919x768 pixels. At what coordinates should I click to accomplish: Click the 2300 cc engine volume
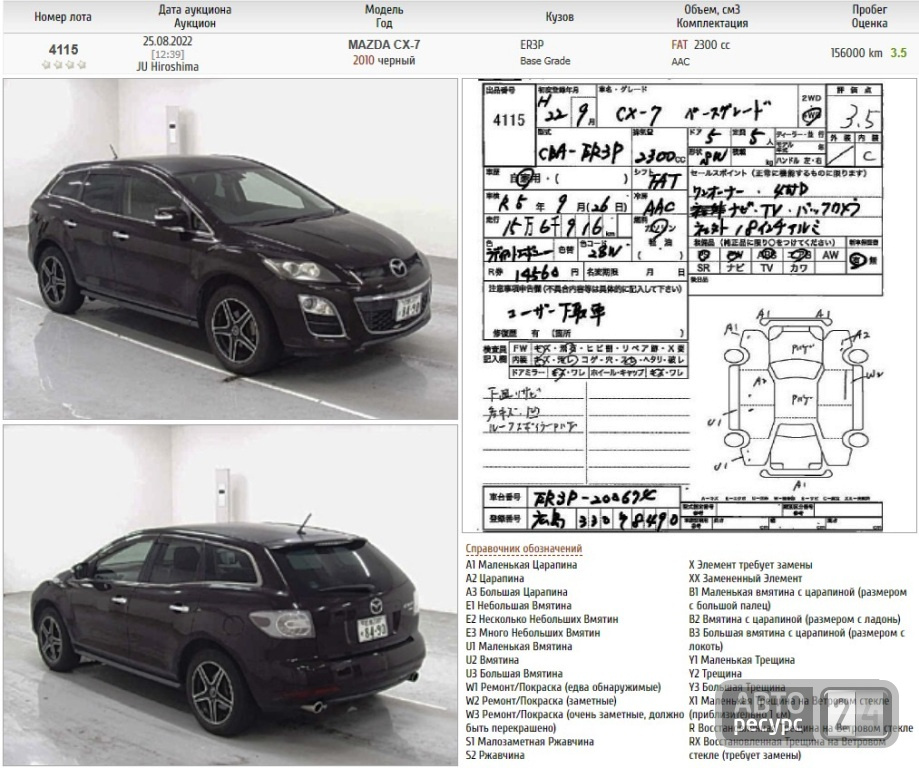[x=712, y=45]
